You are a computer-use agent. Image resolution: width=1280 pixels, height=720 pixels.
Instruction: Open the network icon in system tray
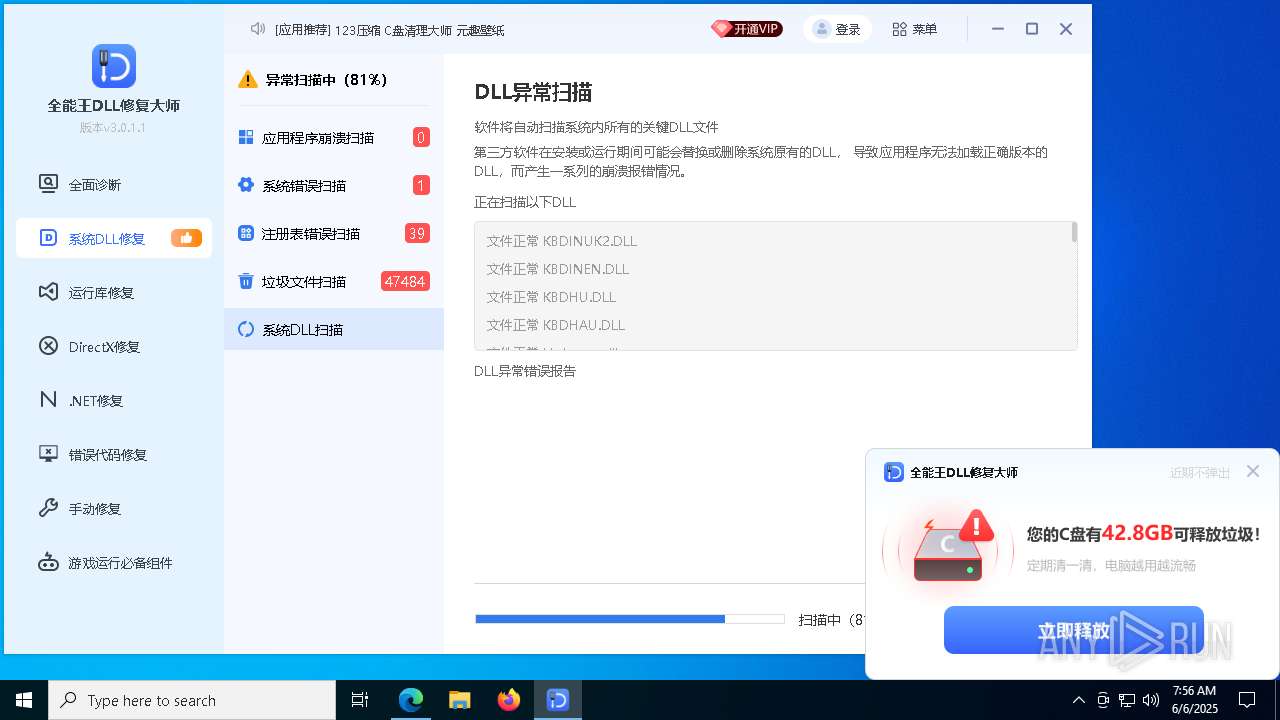[x=1127, y=700]
